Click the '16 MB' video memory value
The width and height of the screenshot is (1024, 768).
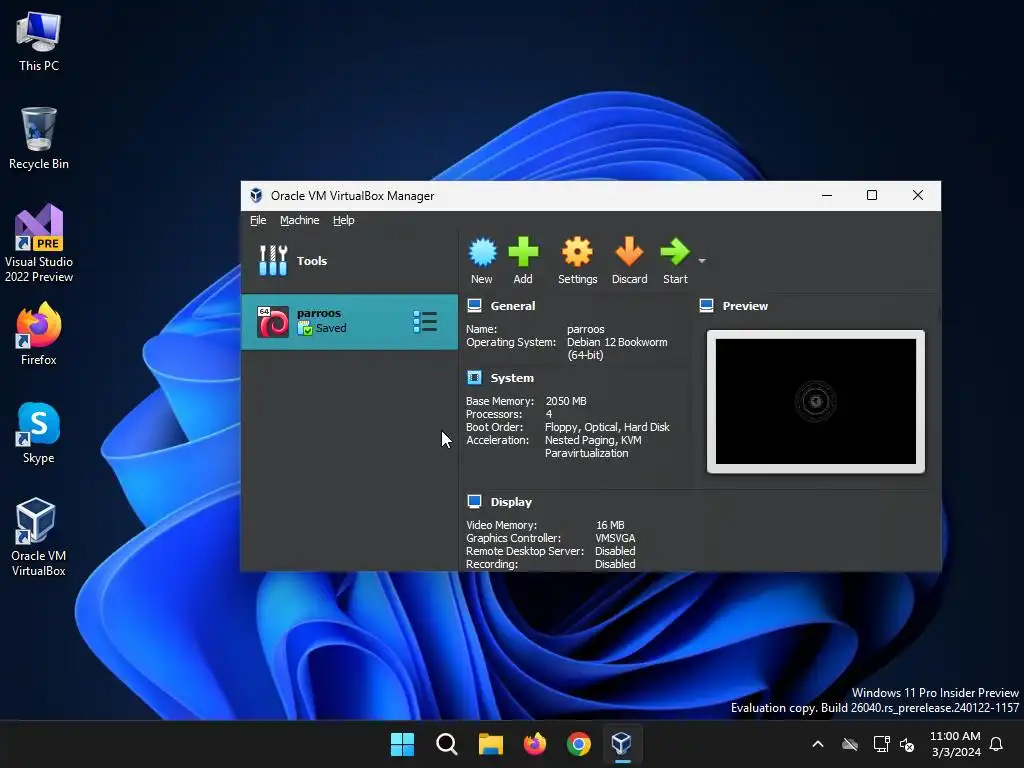tap(610, 525)
